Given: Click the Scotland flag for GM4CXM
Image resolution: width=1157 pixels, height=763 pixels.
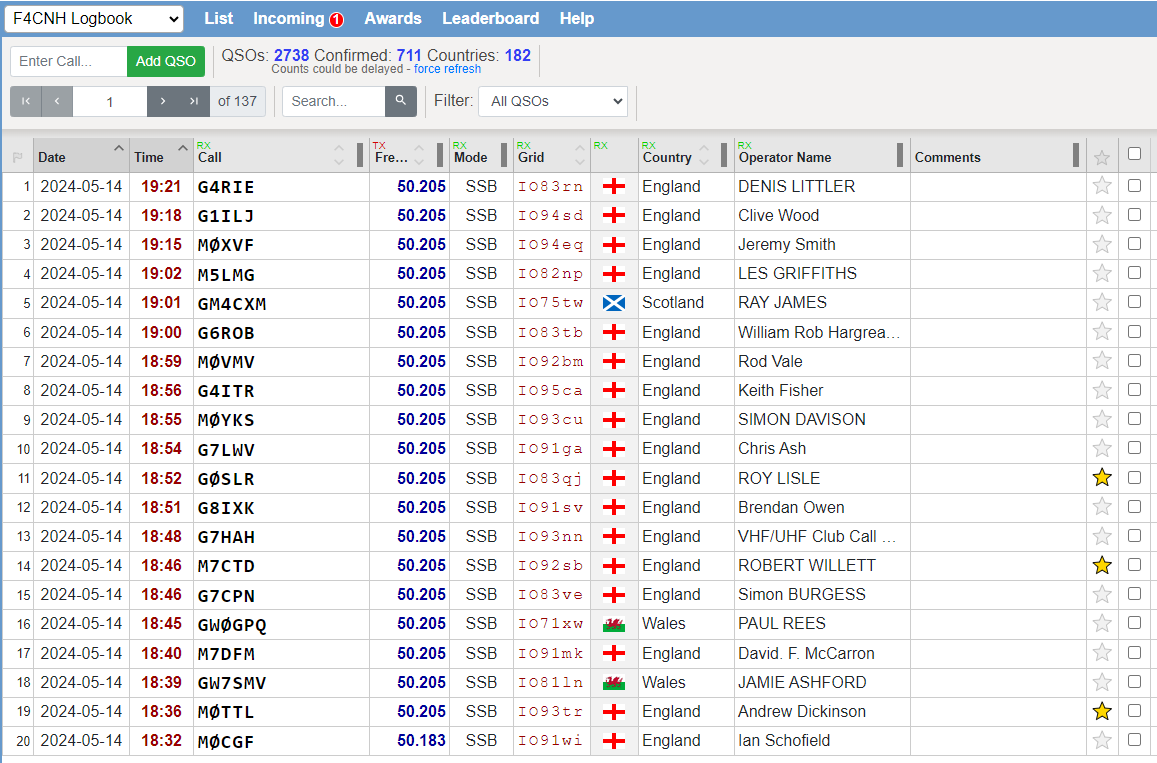Looking at the screenshot, I should pos(614,303).
